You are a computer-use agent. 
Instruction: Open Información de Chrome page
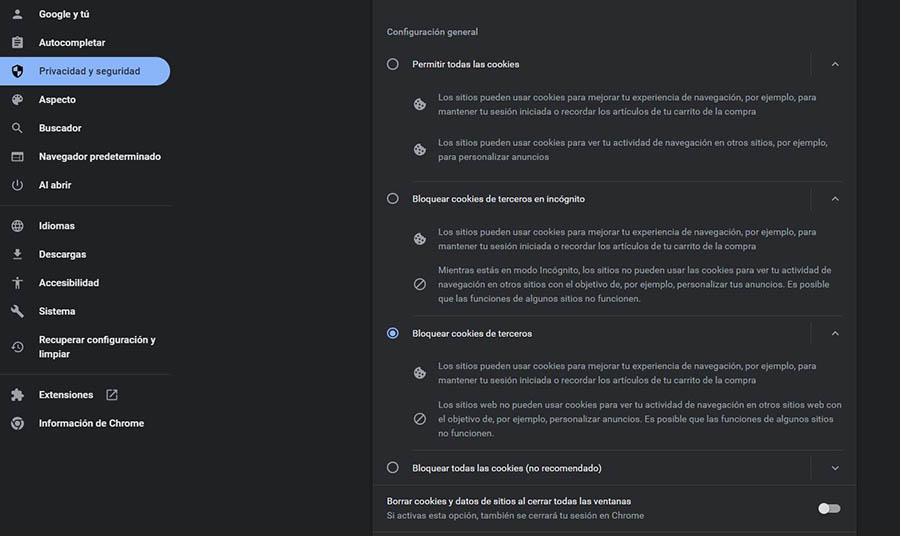pyautogui.click(x=91, y=423)
